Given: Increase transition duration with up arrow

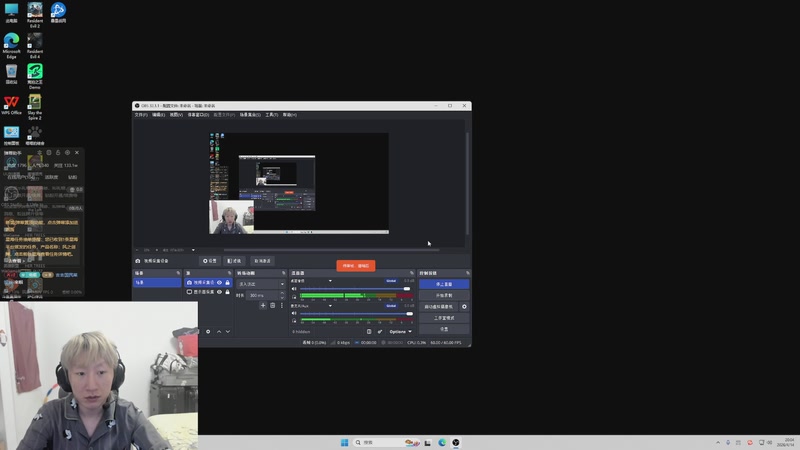Looking at the screenshot, I should tap(282, 293).
